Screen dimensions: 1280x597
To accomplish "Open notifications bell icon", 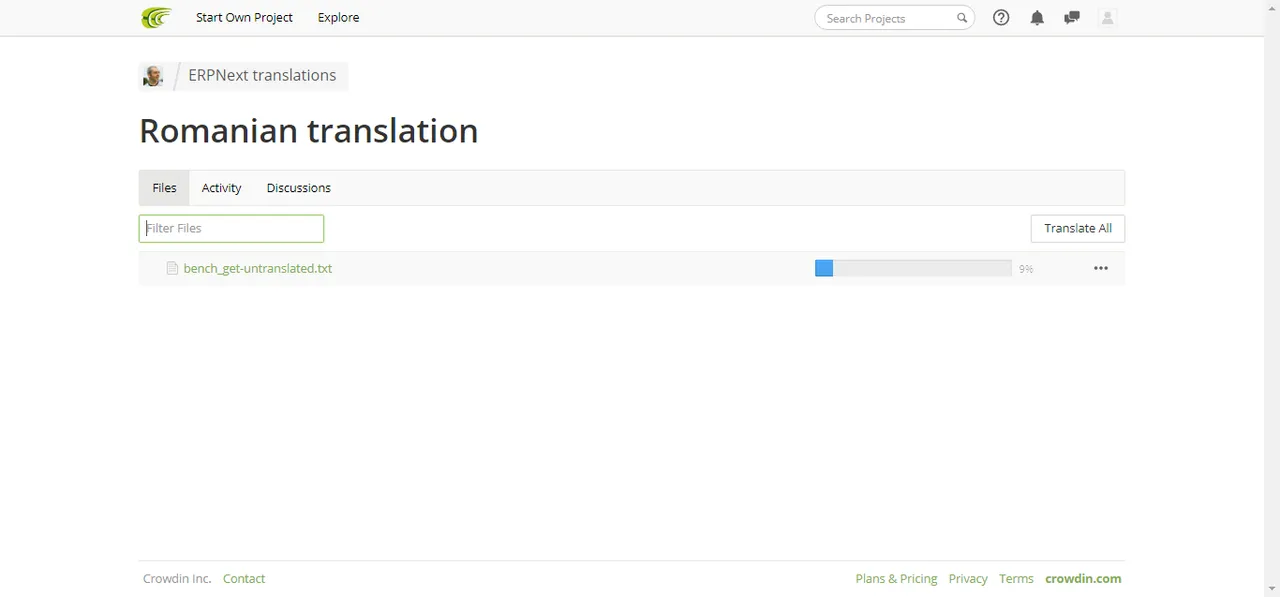I will tap(1037, 18).
